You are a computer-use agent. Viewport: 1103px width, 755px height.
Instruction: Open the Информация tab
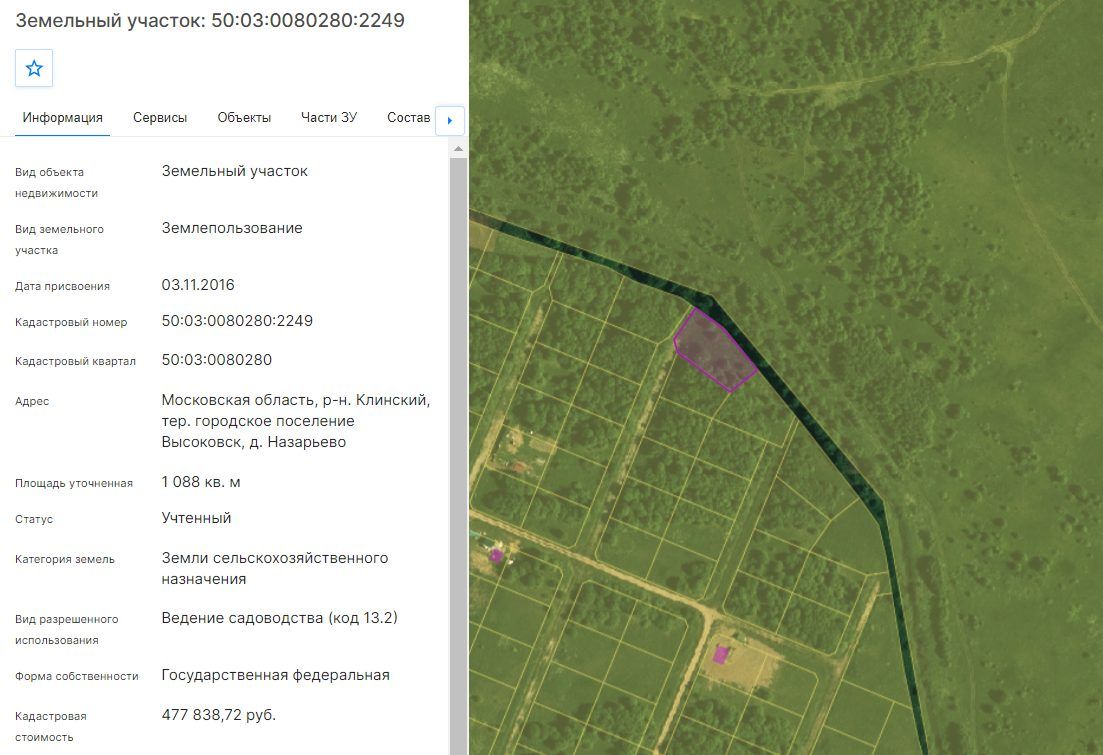tap(63, 118)
